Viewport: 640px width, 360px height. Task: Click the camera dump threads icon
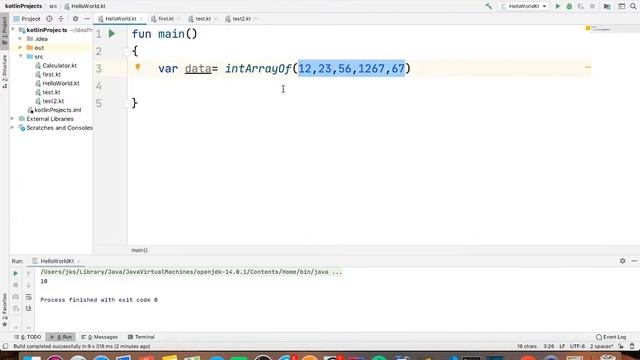[16, 297]
